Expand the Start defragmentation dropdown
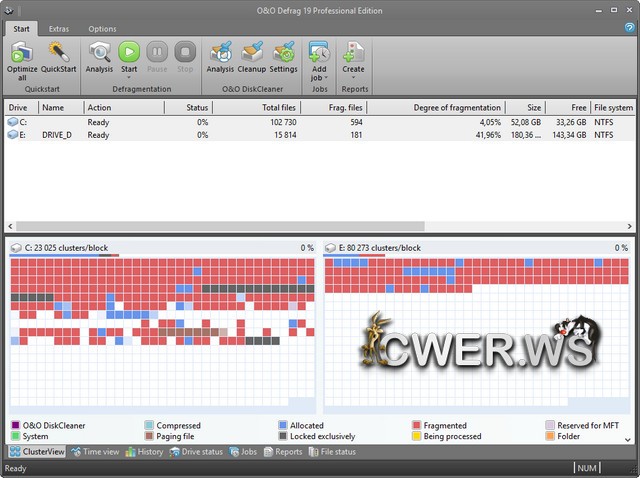The width and height of the screenshot is (640, 478). pos(129,80)
